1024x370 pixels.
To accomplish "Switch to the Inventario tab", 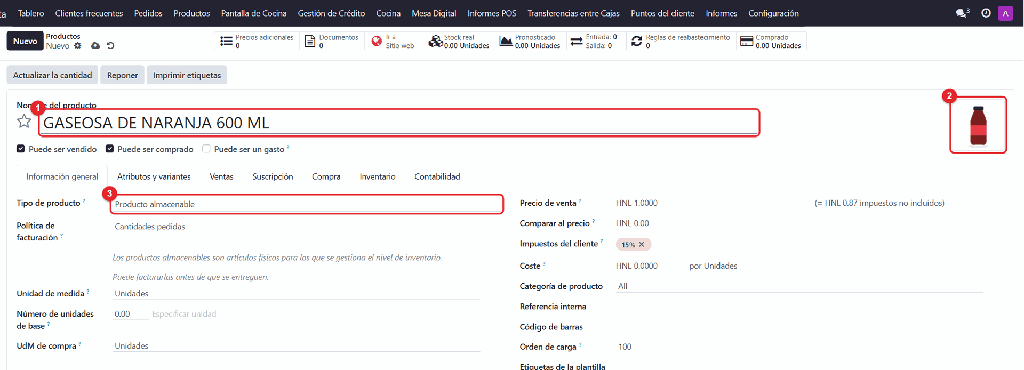I will (x=377, y=176).
